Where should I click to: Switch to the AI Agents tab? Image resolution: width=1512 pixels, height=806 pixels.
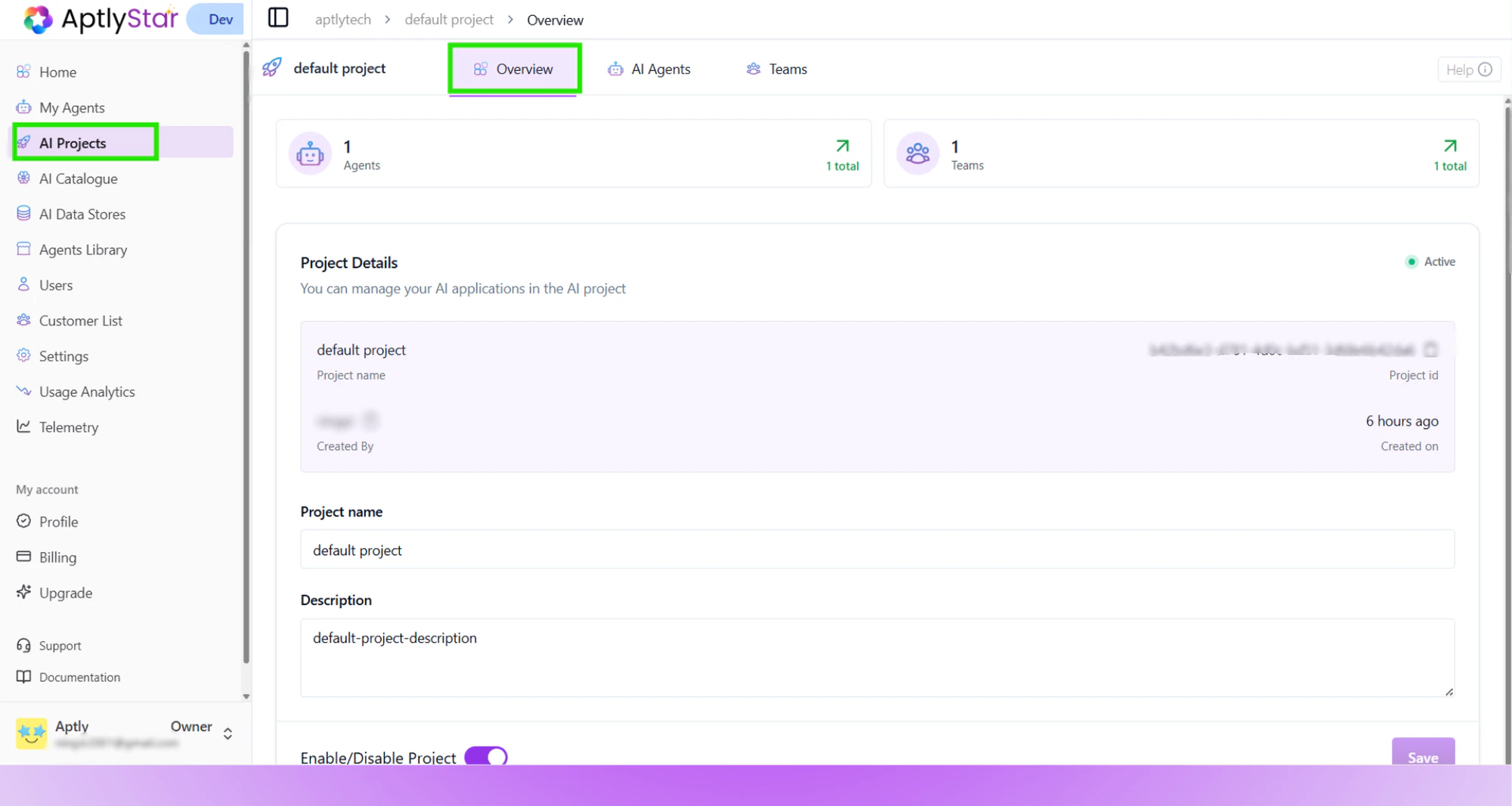click(x=649, y=69)
